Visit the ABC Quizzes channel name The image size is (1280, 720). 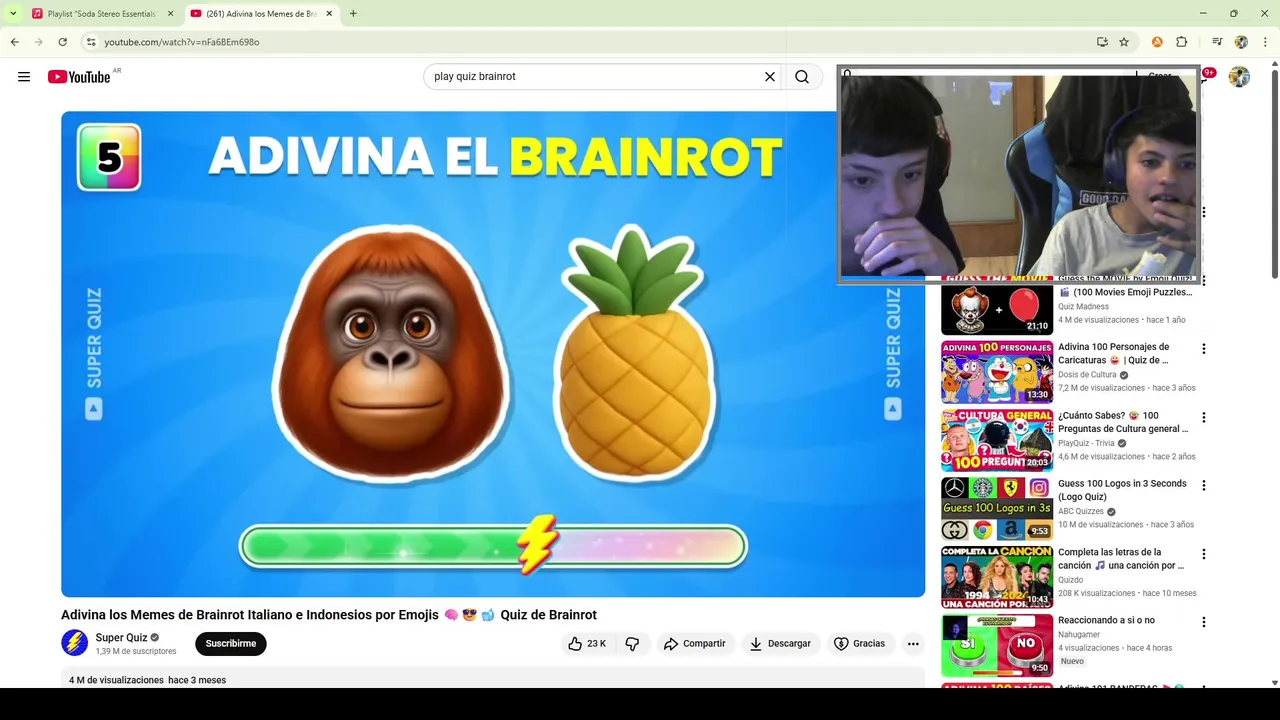coord(1081,512)
